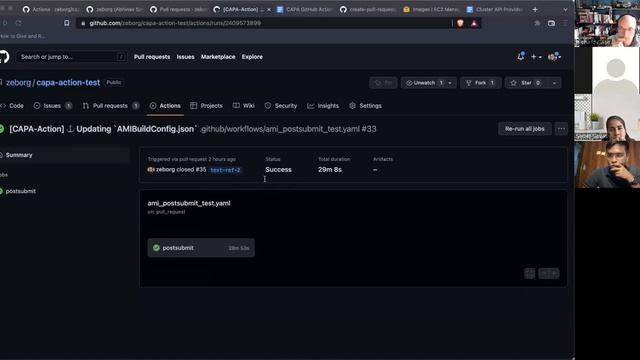Focus the Search or jump to field
The width and height of the screenshot is (640, 360).
pos(71,57)
